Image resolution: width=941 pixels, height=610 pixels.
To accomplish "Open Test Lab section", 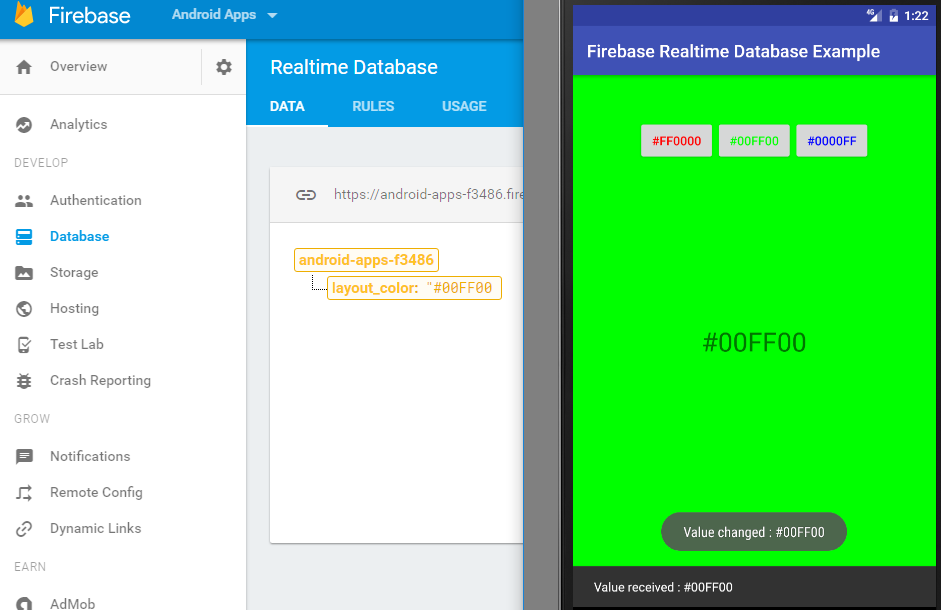I will [x=77, y=344].
